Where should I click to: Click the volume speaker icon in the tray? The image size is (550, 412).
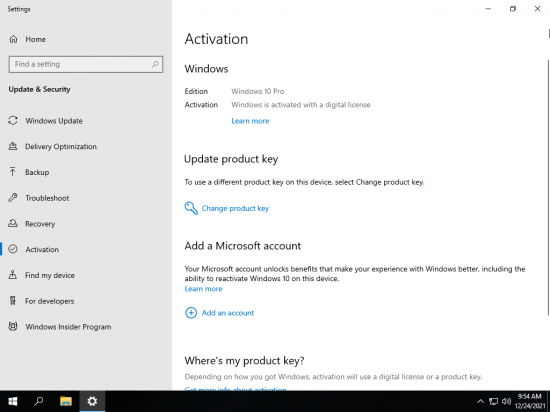tap(506, 401)
